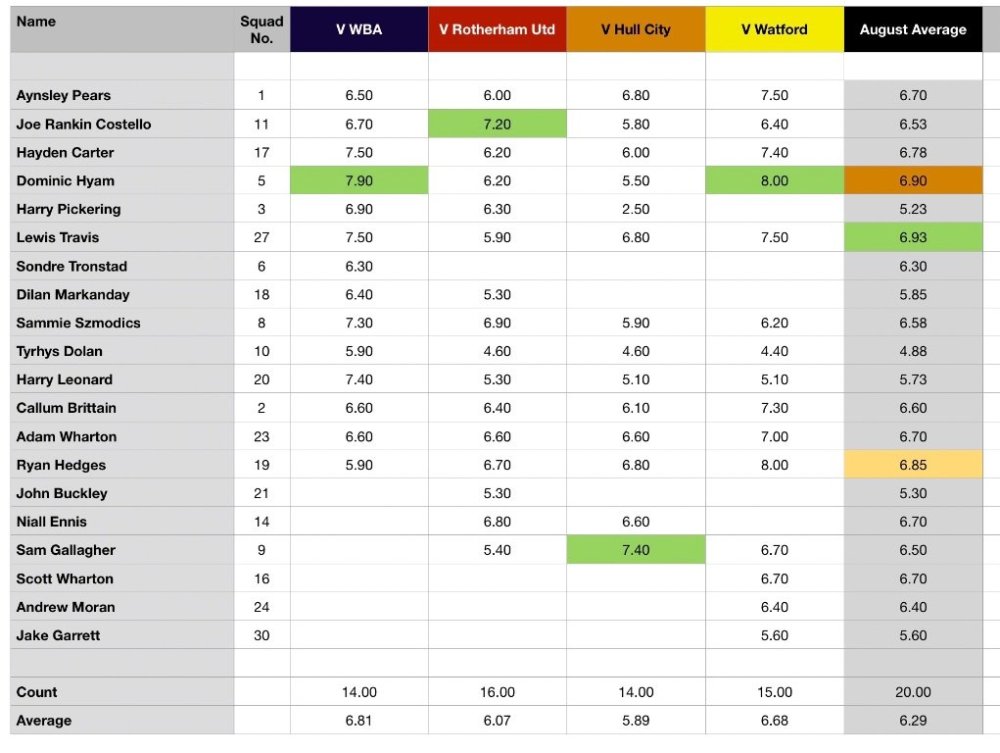Click Dominic Hyam's green 7.90 WBA rating
This screenshot has width=1000, height=753.
pyautogui.click(x=359, y=181)
